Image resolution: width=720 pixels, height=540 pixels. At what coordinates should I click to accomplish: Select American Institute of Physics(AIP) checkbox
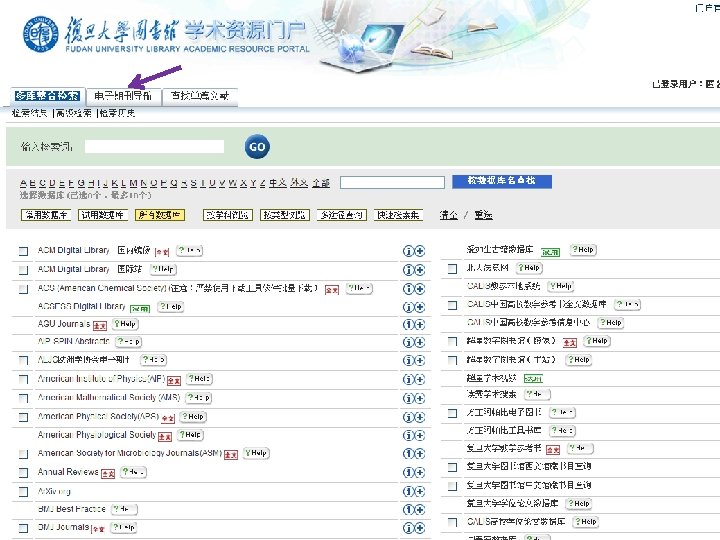pos(23,379)
